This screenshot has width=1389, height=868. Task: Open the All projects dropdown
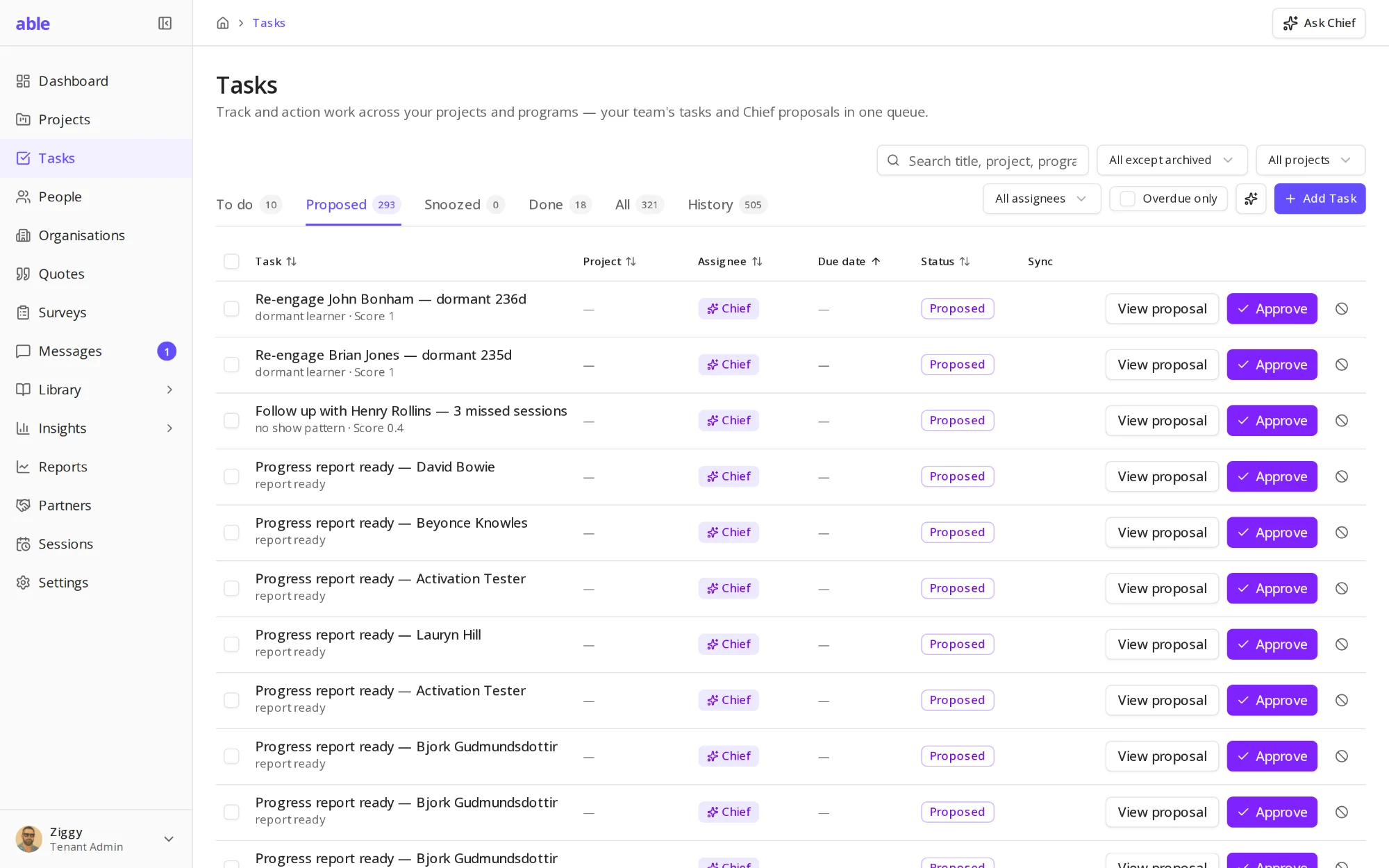click(x=1310, y=160)
